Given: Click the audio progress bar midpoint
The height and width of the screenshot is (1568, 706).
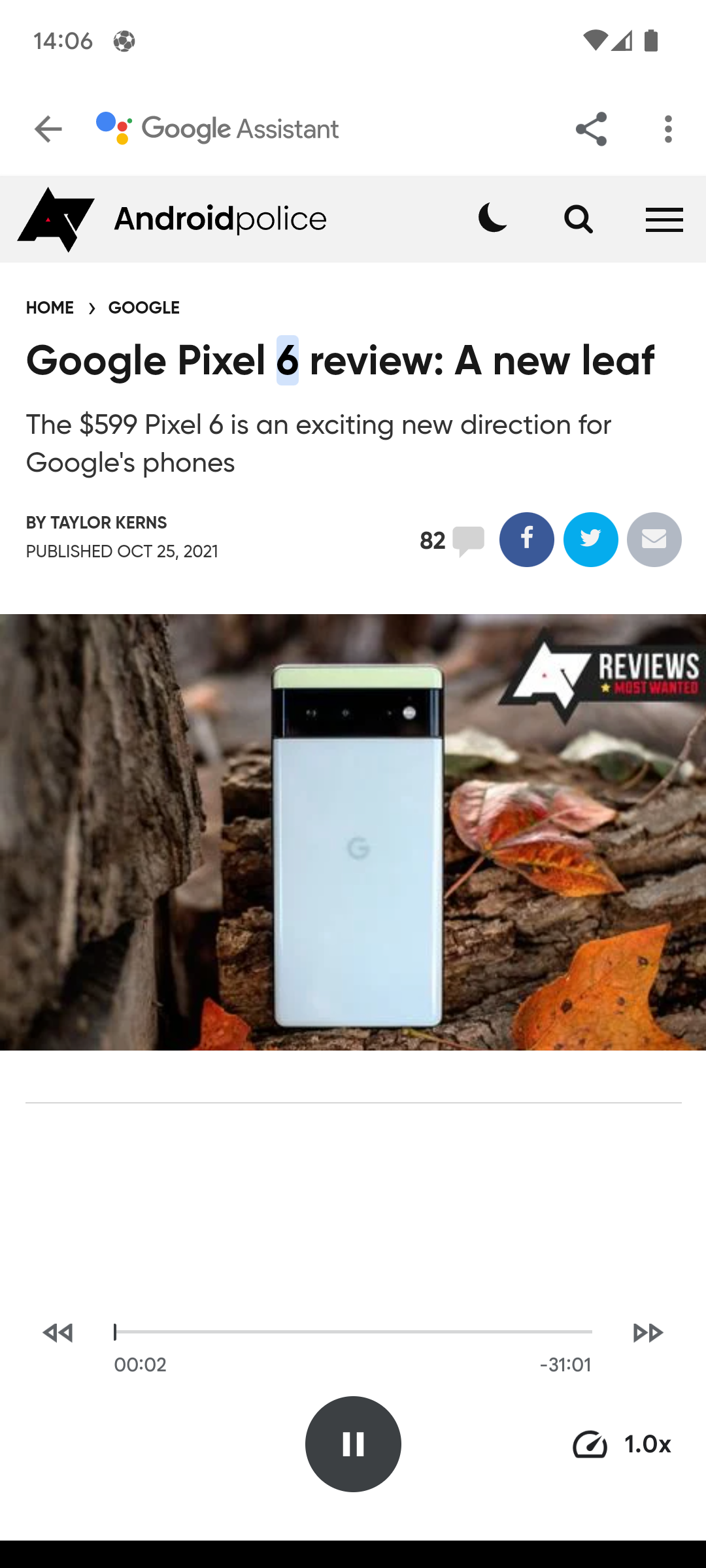Looking at the screenshot, I should click(353, 1331).
